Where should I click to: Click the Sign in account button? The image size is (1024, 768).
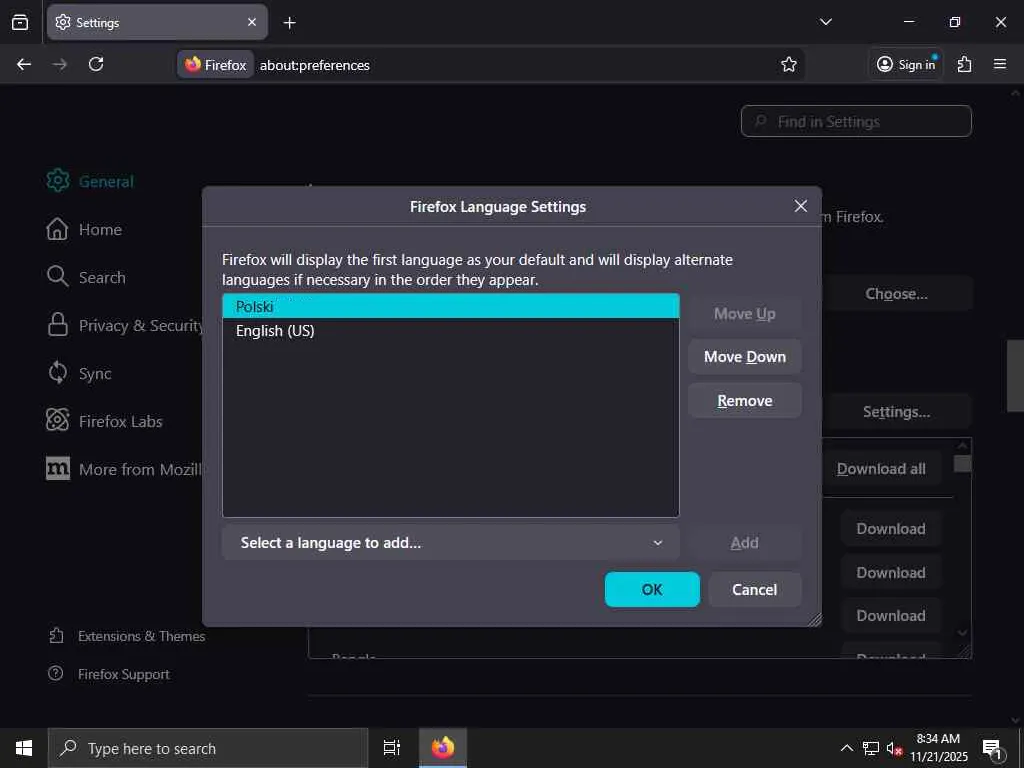(906, 64)
